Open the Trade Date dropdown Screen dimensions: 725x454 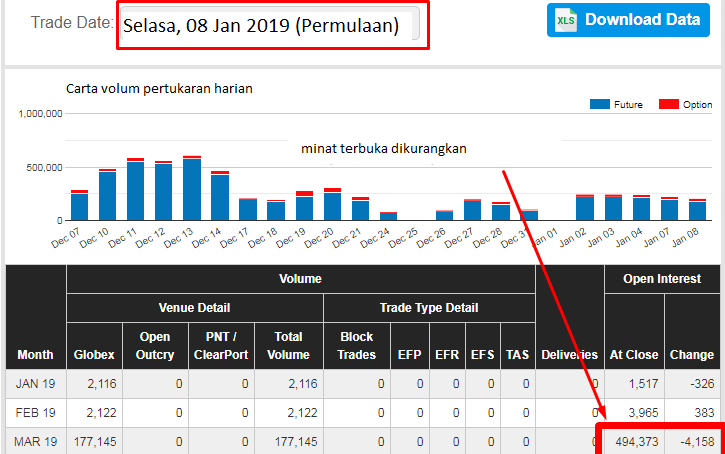point(272,25)
